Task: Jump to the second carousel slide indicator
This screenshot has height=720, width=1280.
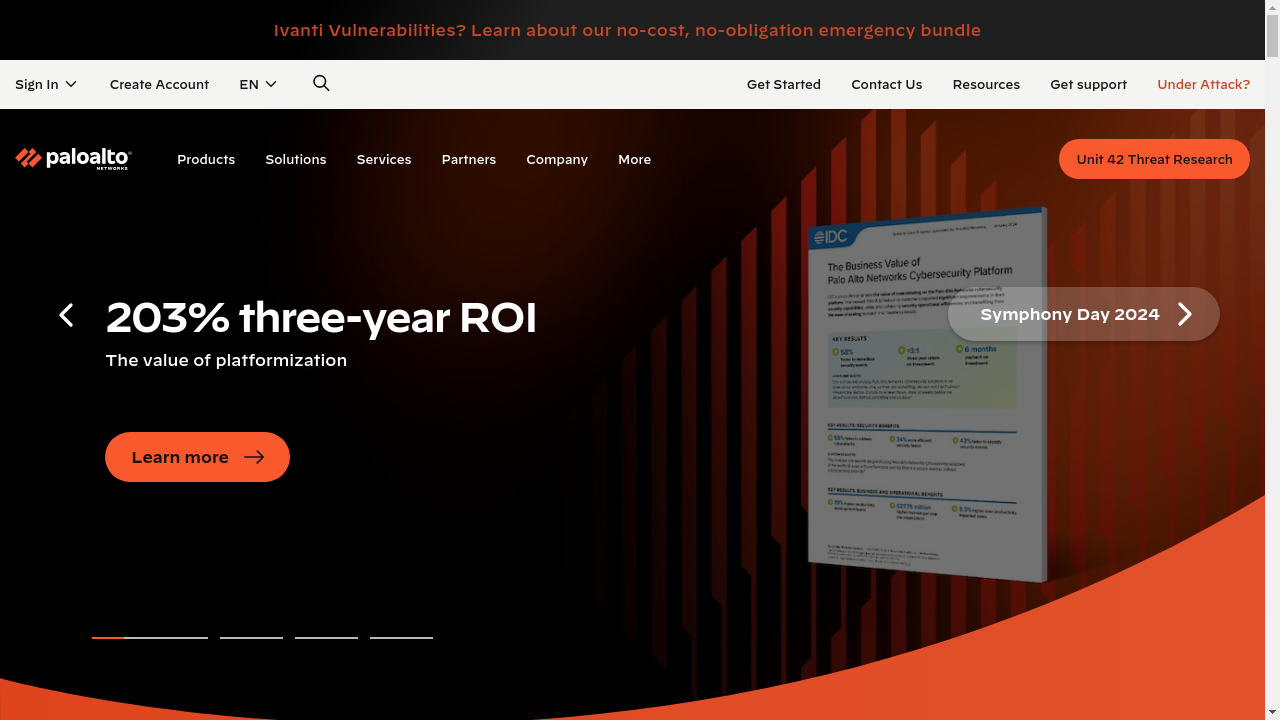Action: (x=251, y=637)
